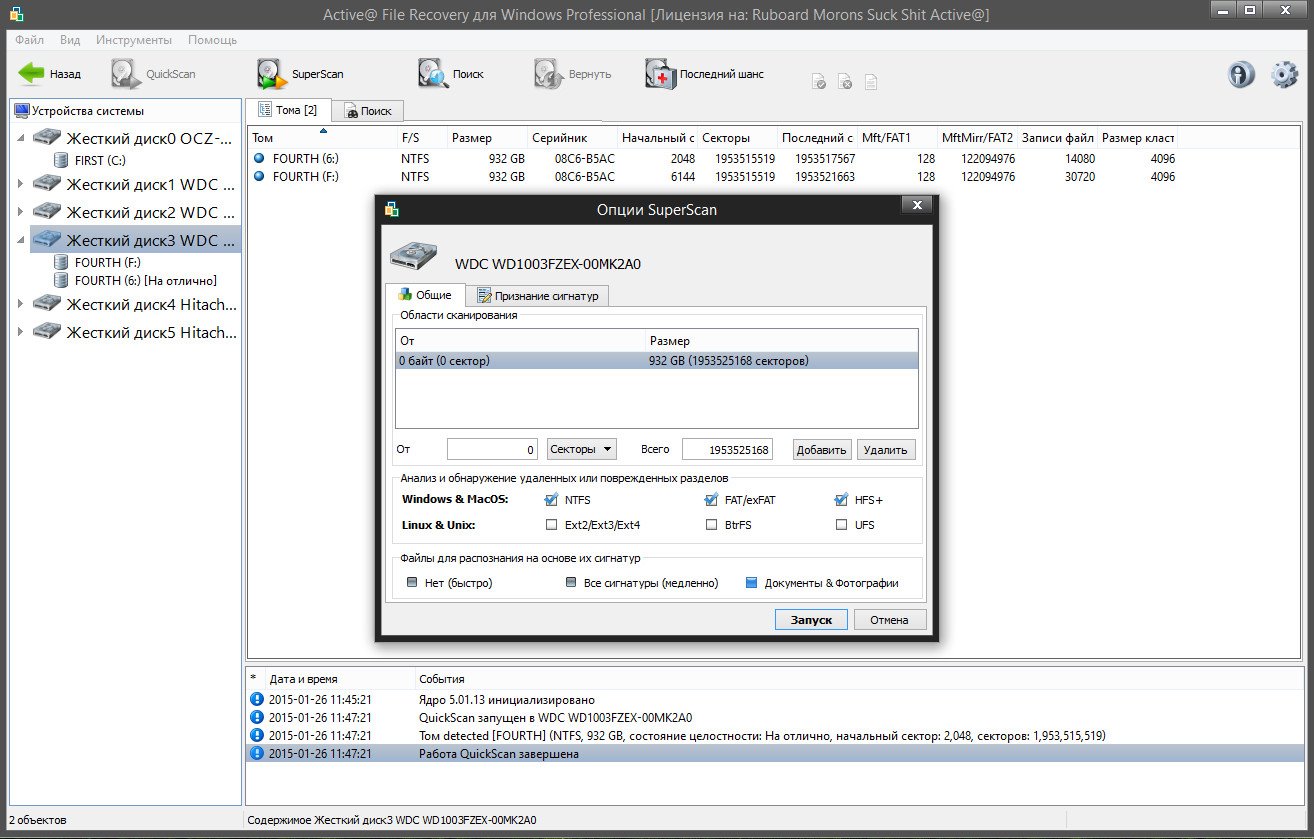Collapse Жесткий диск0 OCZ tree node

click(21, 138)
